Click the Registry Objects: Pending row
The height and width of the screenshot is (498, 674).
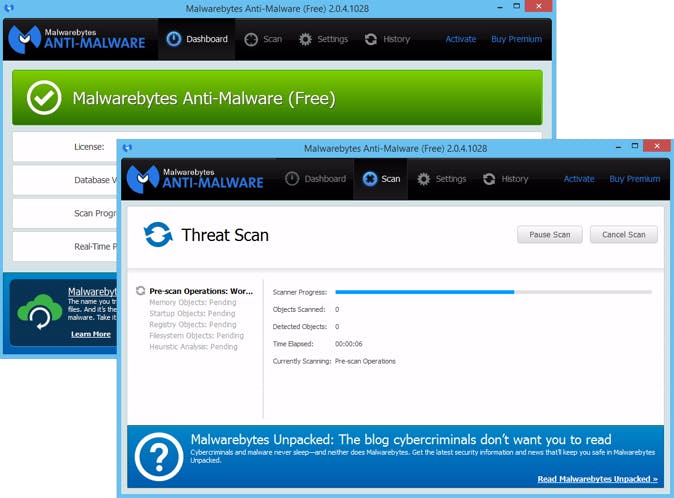pos(193,324)
